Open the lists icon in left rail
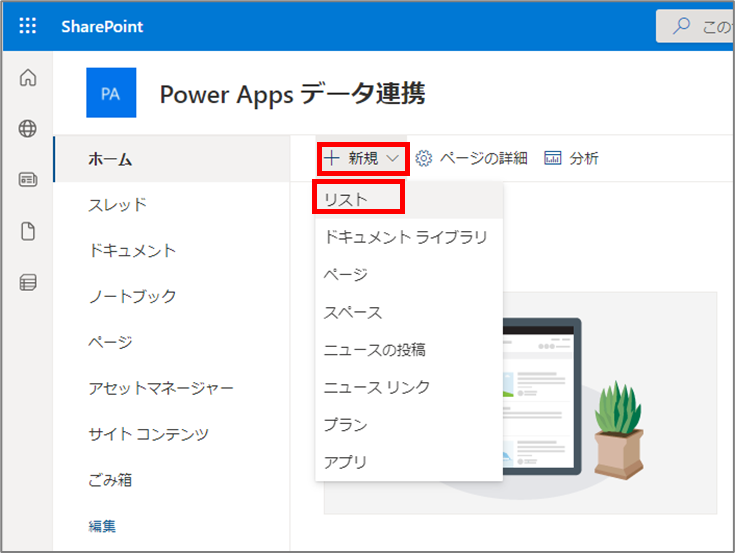Screen dimensions: 735x553 (28, 282)
